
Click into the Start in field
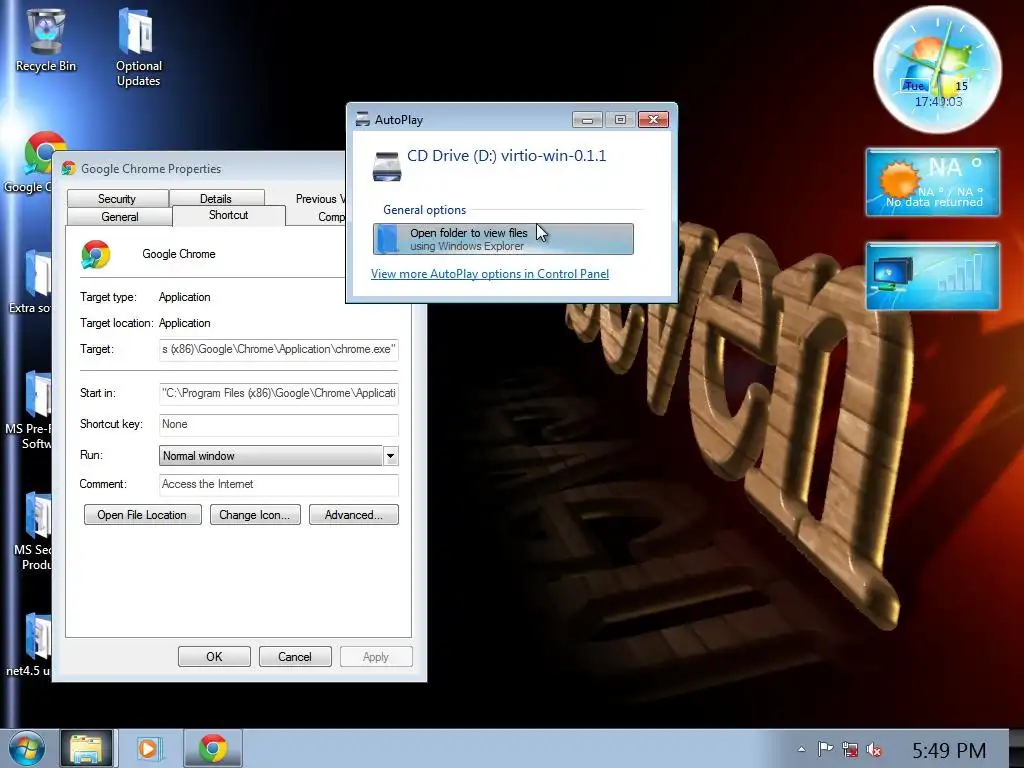coord(279,393)
